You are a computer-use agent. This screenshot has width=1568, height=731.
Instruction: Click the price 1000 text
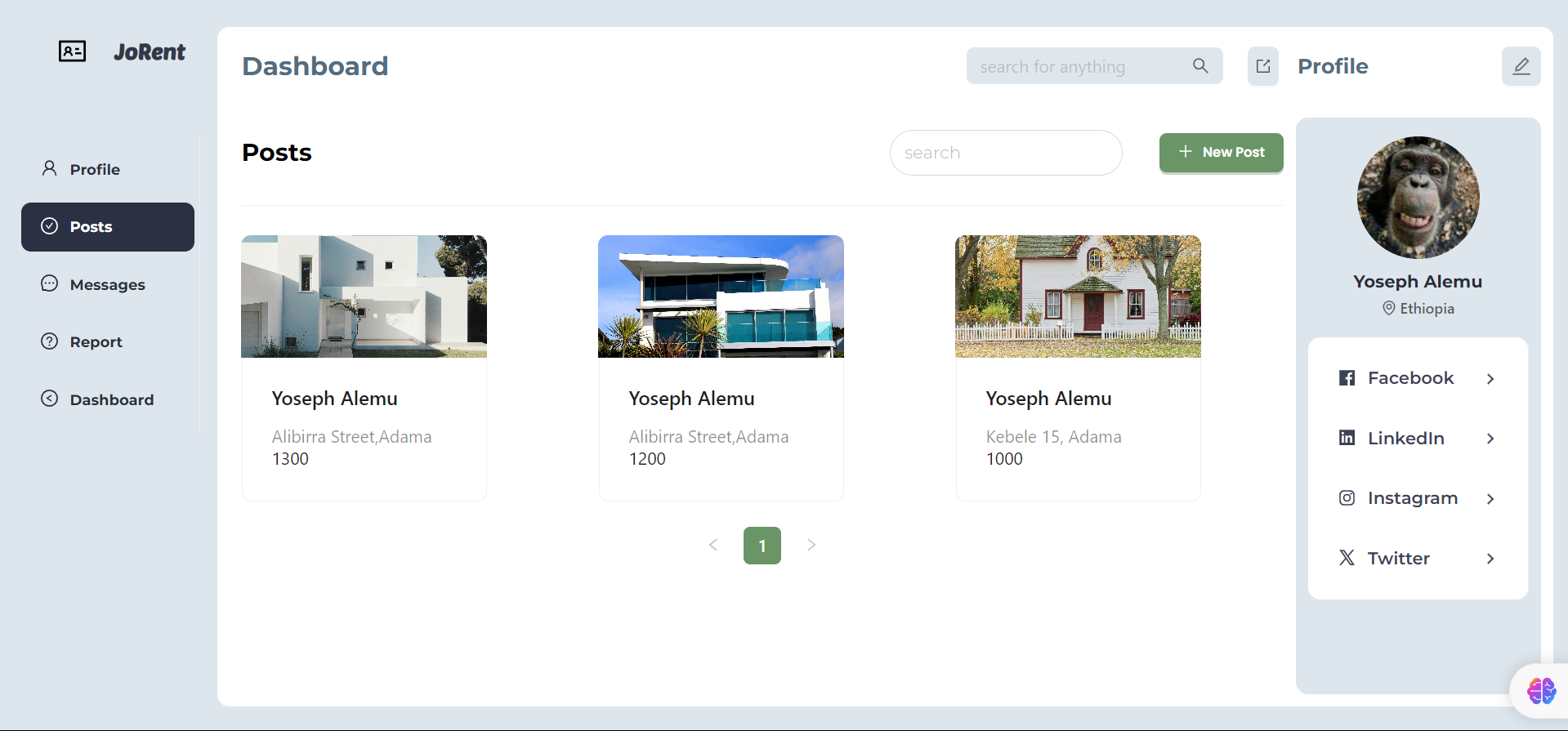[x=1004, y=459]
